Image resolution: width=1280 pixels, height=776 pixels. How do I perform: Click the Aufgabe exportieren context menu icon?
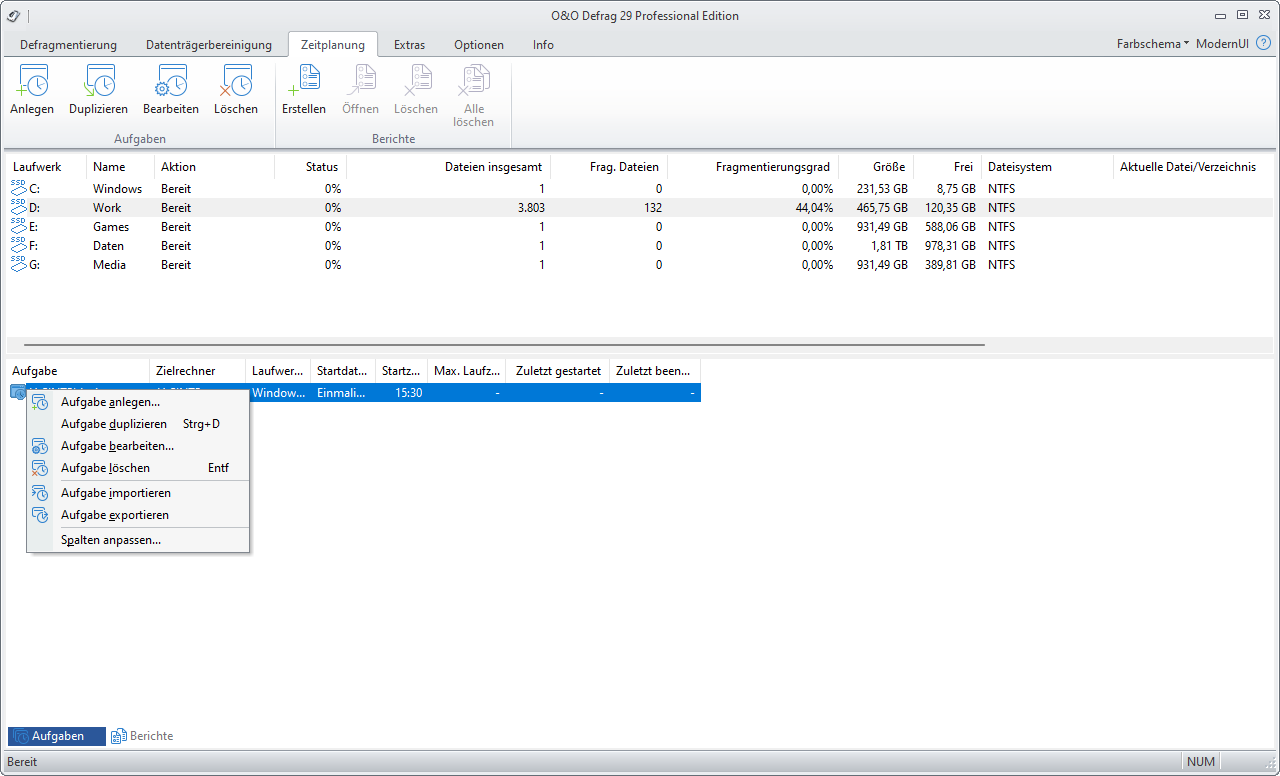click(x=40, y=515)
